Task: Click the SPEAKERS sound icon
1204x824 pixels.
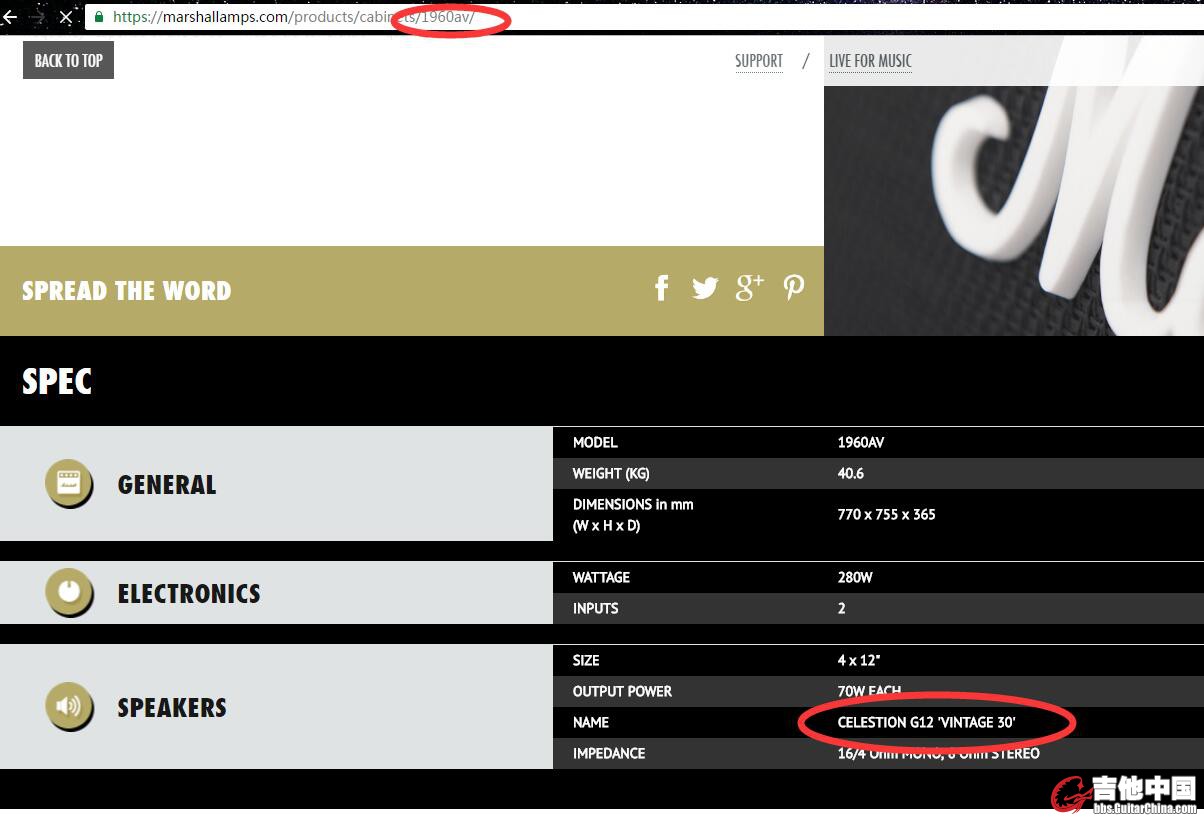Action: point(69,707)
